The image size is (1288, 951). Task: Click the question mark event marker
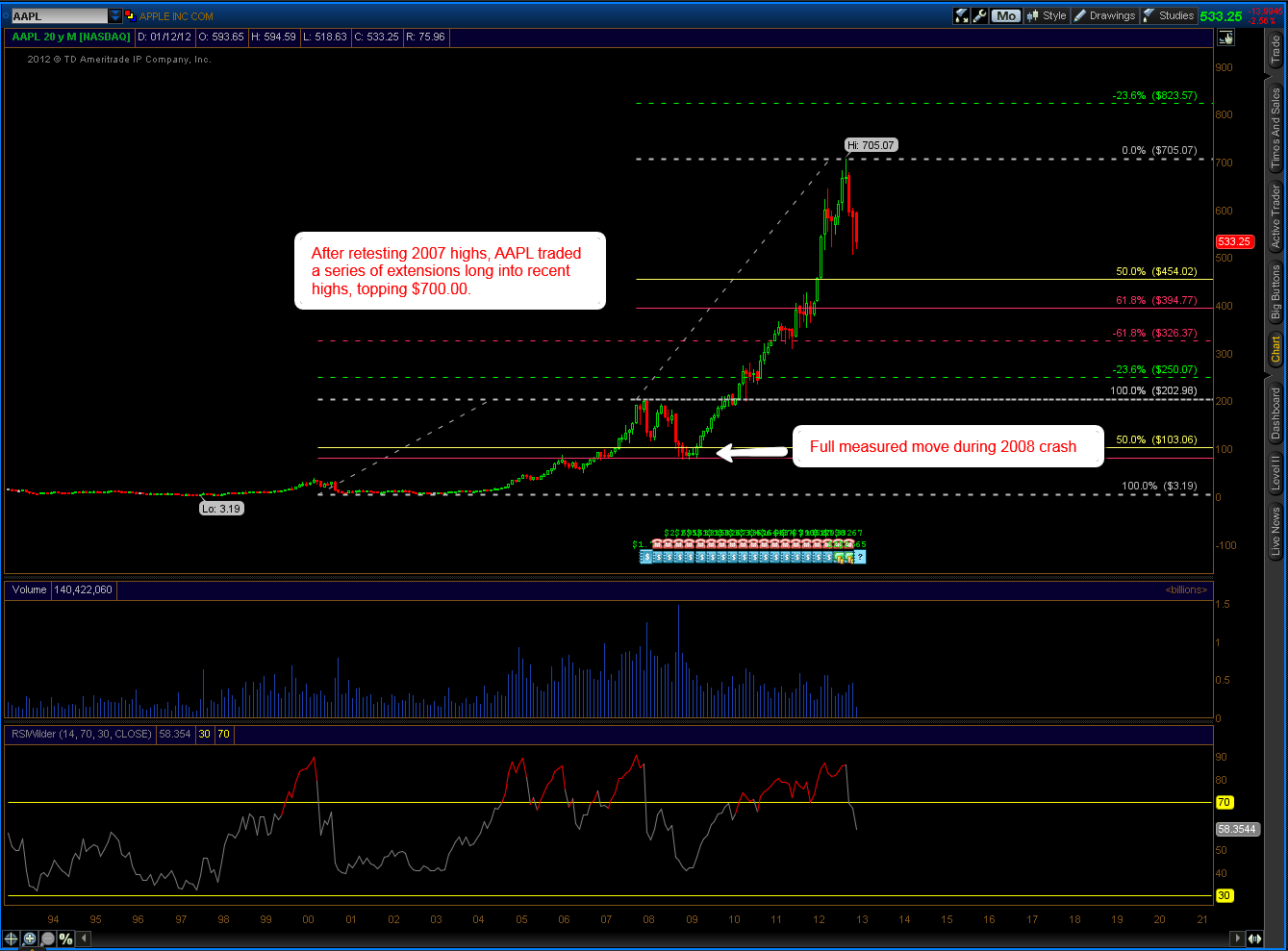860,557
